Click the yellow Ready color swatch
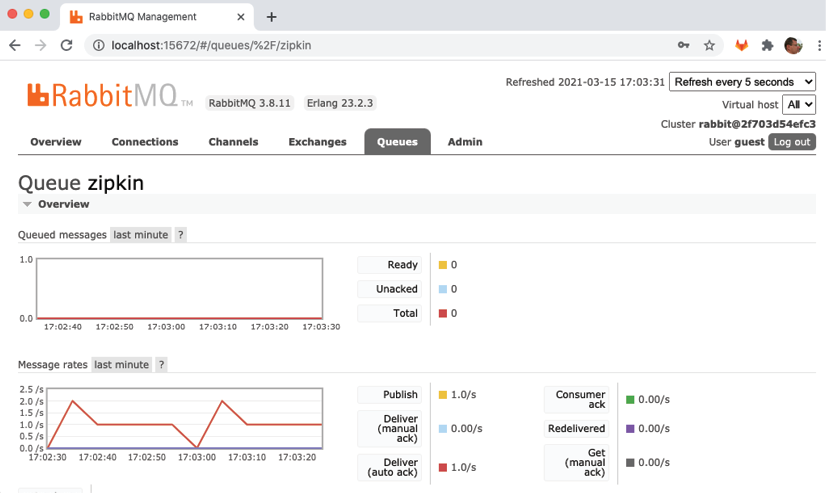The width and height of the screenshot is (826, 493). coord(443,265)
